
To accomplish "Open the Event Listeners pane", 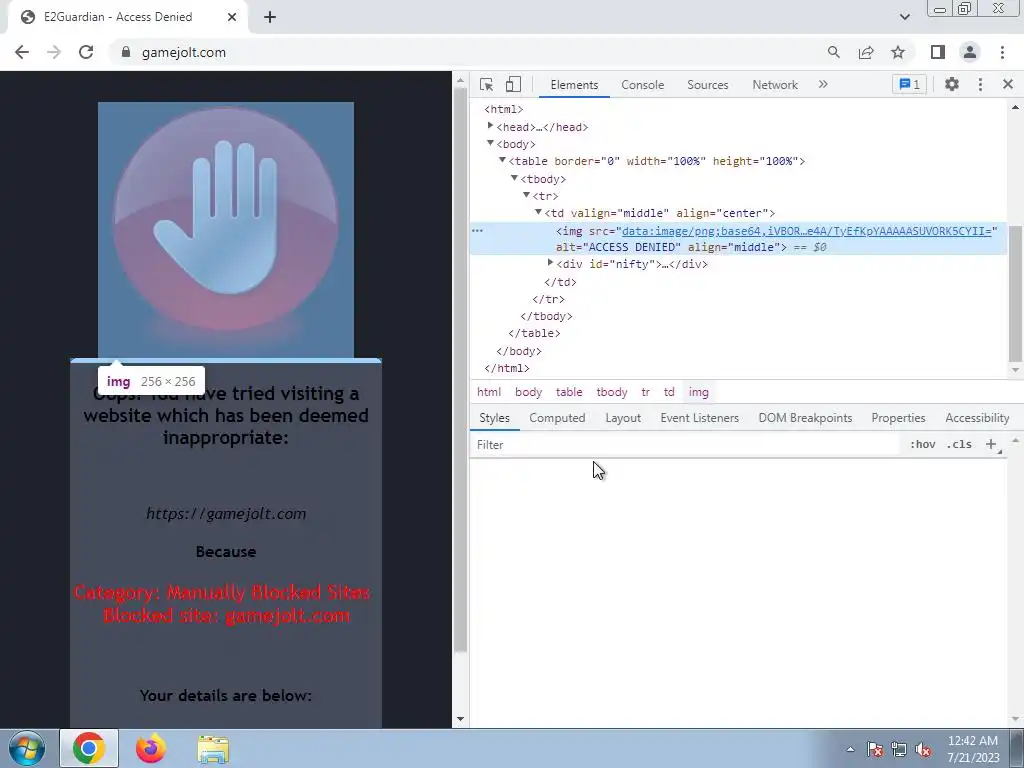I will (x=699, y=418).
